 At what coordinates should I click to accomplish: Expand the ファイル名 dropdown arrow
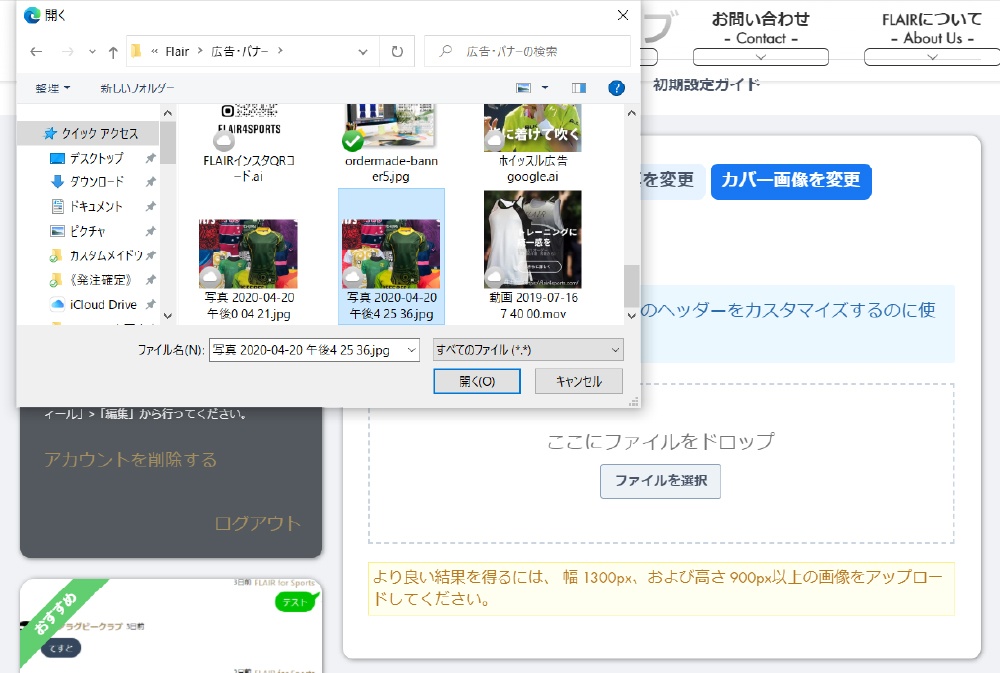point(412,350)
